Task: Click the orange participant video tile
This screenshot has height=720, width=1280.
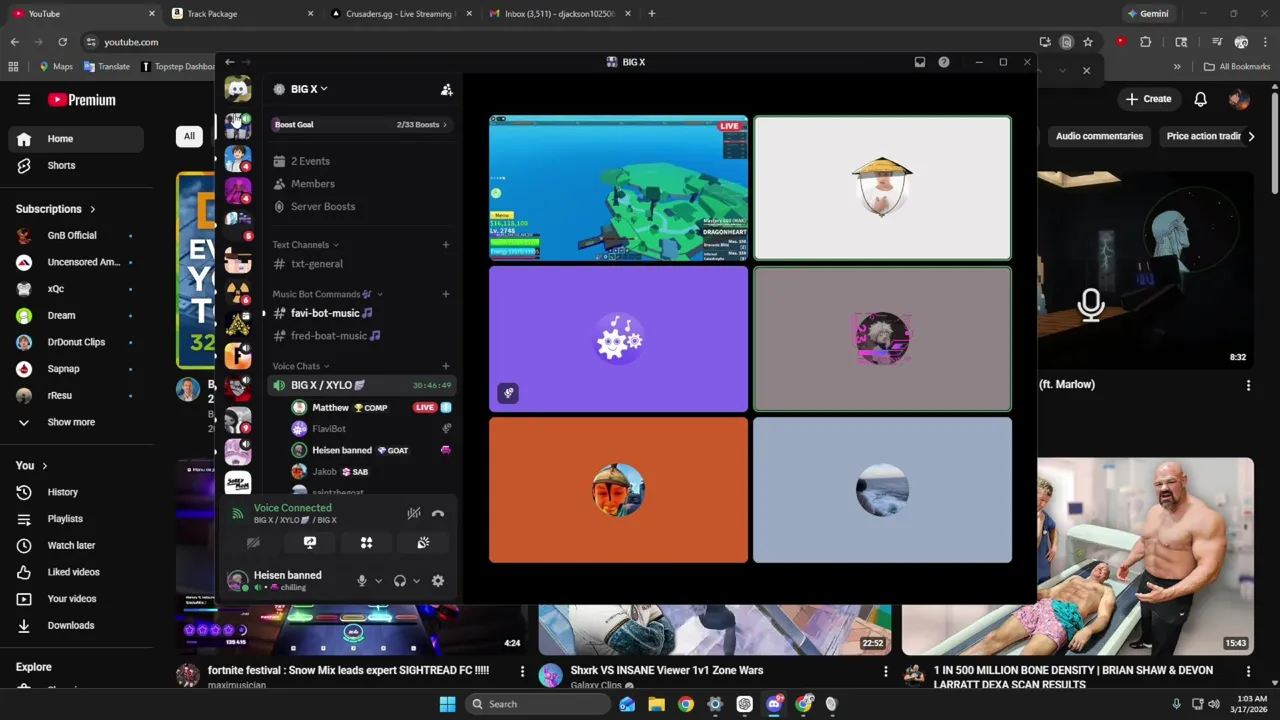Action: 618,490
